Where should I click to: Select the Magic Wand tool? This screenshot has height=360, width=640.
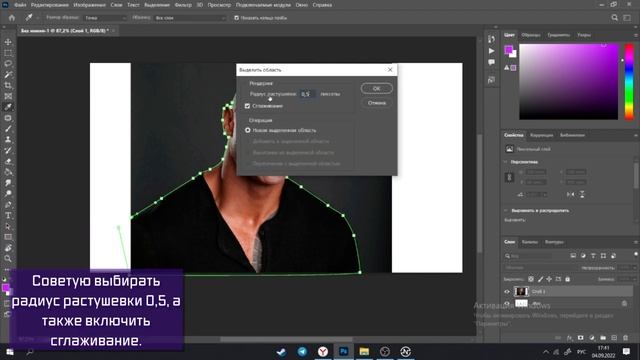pos(8,75)
